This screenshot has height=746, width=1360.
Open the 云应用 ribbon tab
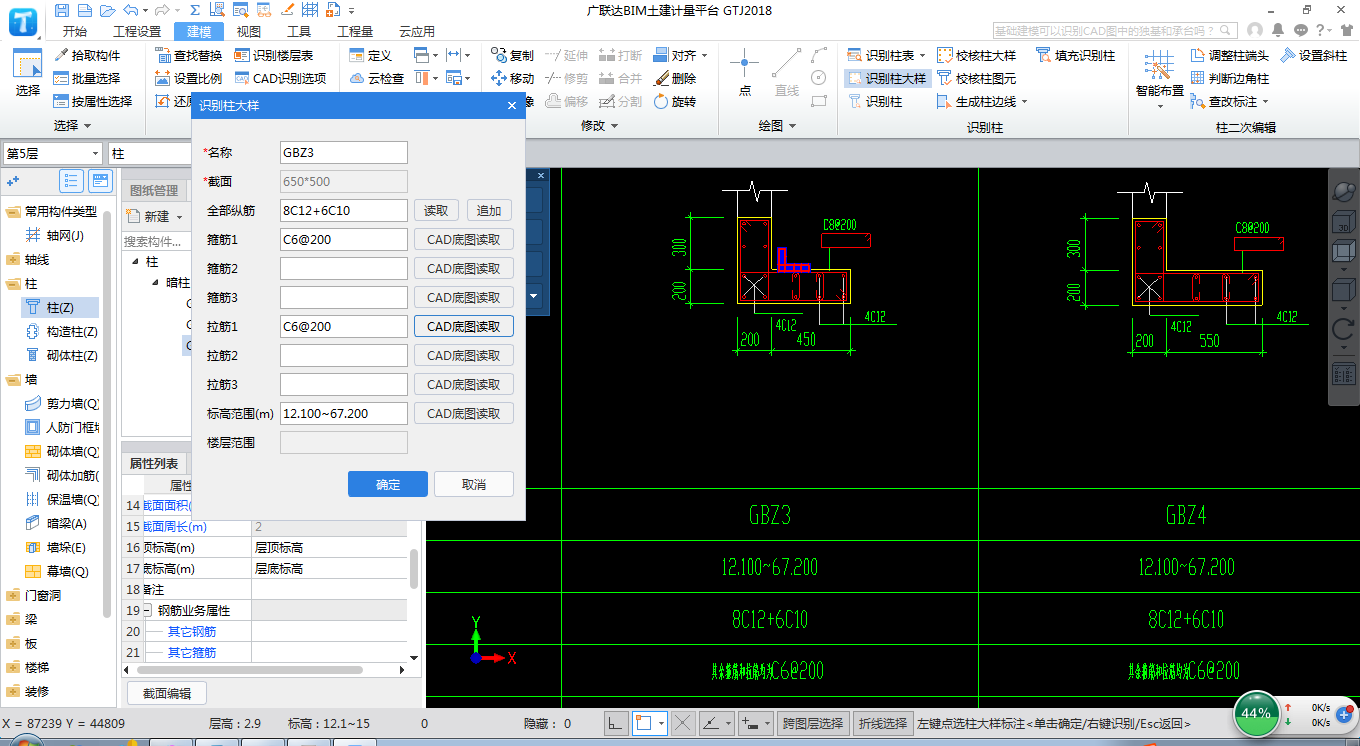[x=417, y=31]
